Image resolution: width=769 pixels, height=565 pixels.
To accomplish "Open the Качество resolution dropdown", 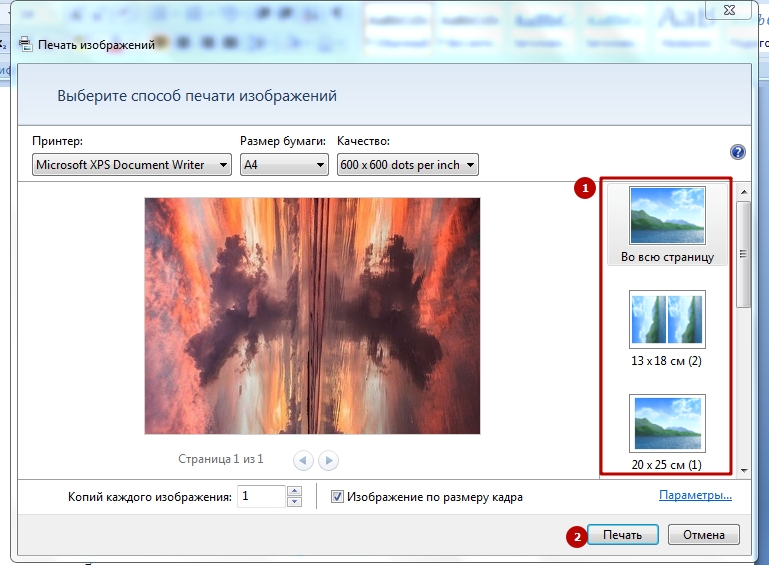I will tap(408, 164).
